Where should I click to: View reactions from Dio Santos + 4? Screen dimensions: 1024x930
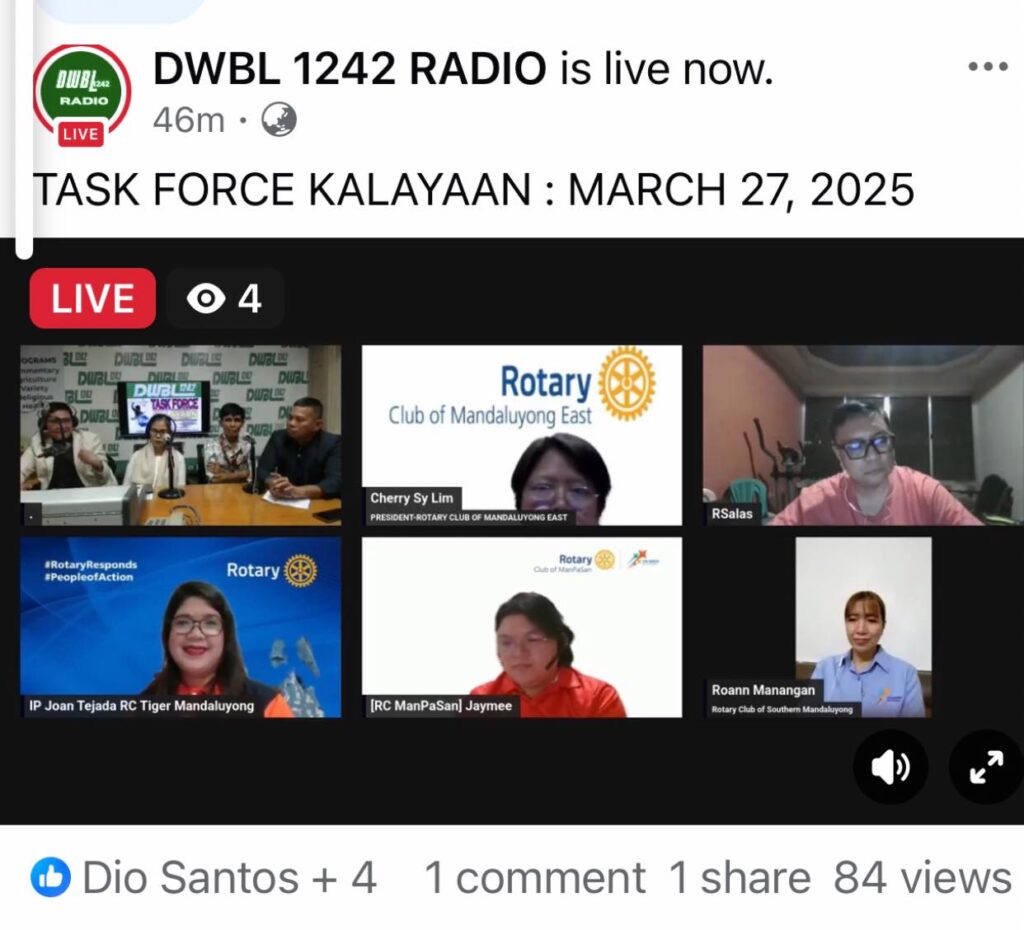click(x=229, y=877)
